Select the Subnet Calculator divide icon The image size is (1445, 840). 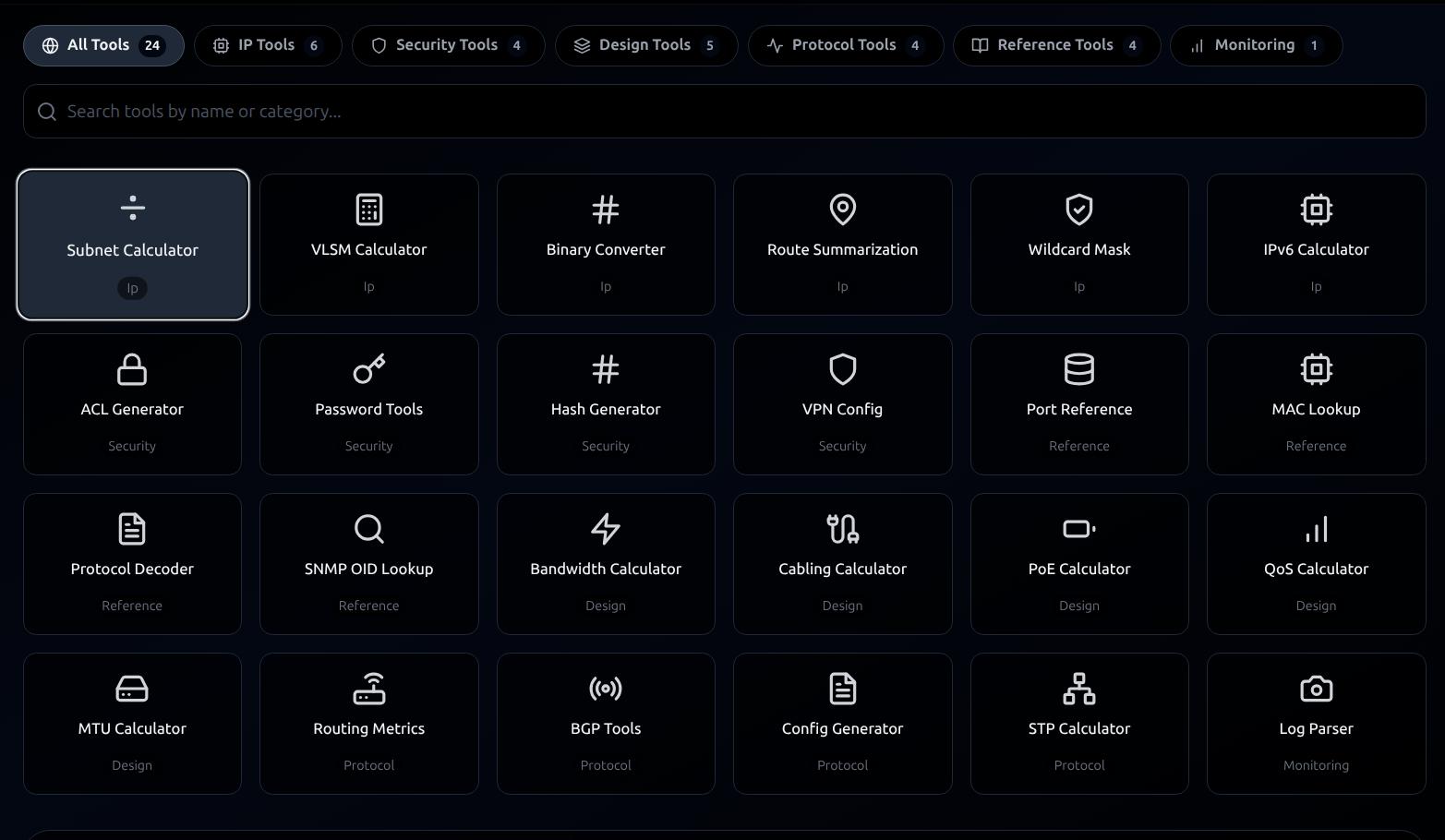tap(132, 207)
